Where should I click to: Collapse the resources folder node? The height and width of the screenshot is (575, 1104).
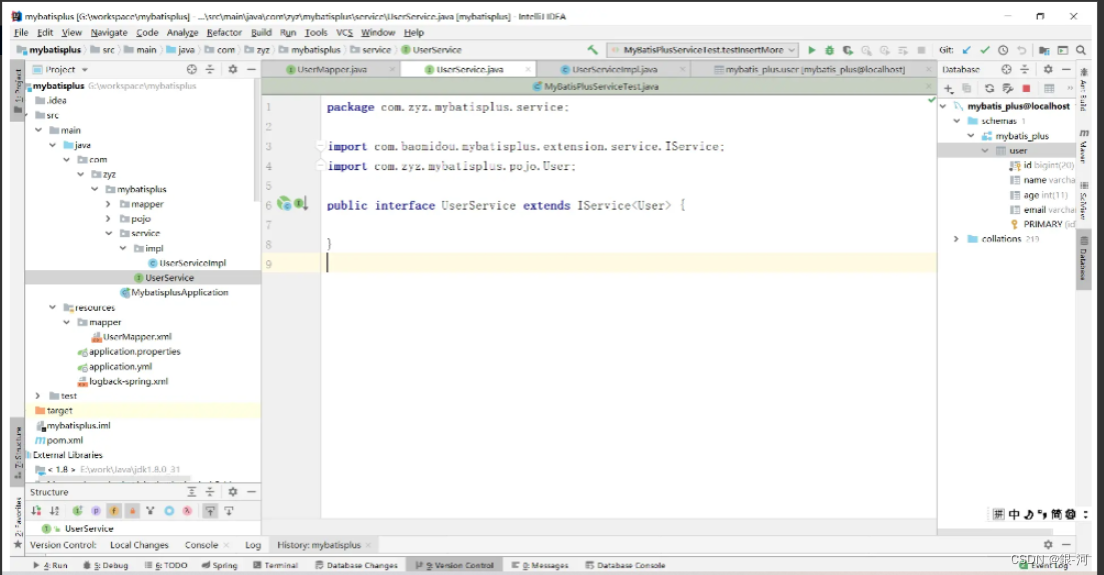52,308
